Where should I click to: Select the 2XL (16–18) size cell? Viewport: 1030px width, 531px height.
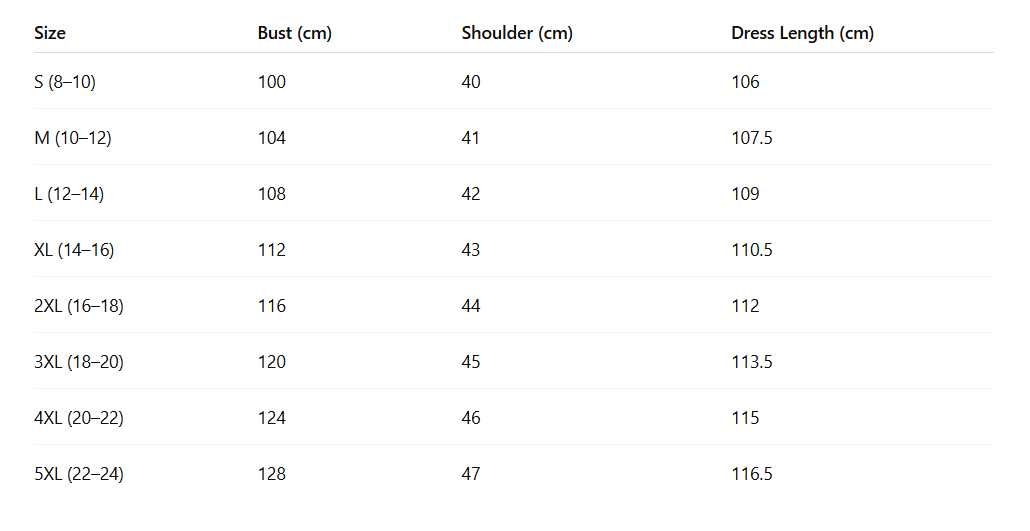(x=79, y=306)
